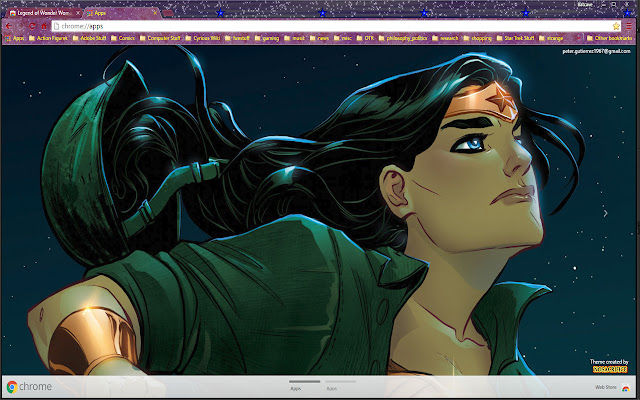The image size is (640, 400).
Task: Select the first Apps page indicator
Action: coord(304,385)
